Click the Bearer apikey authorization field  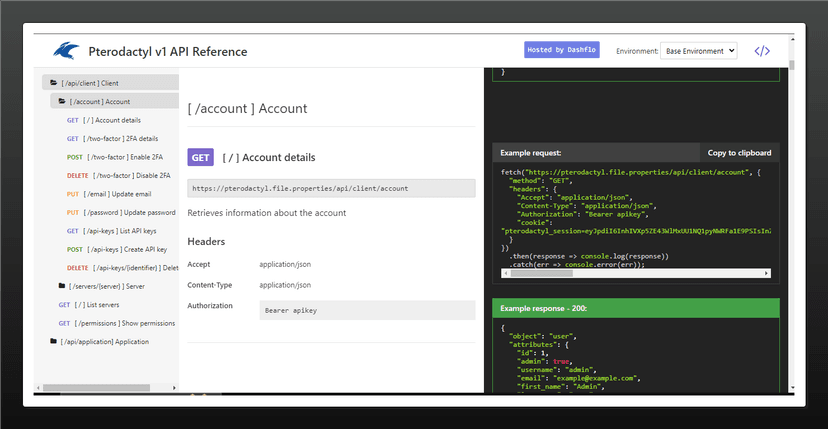[367, 311]
